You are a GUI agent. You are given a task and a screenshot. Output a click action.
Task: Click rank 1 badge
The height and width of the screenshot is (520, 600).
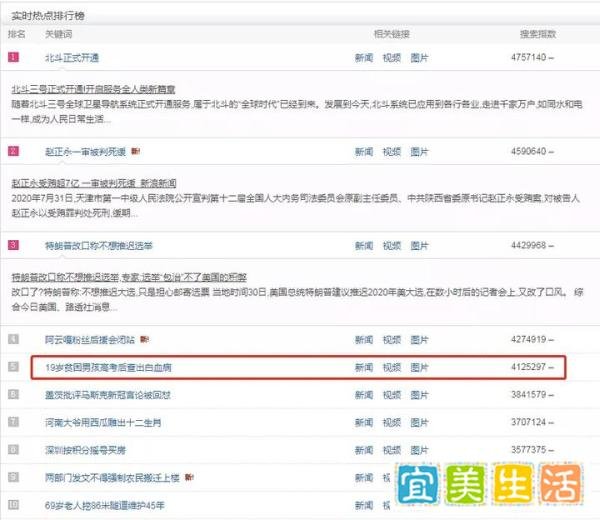click(x=13, y=57)
